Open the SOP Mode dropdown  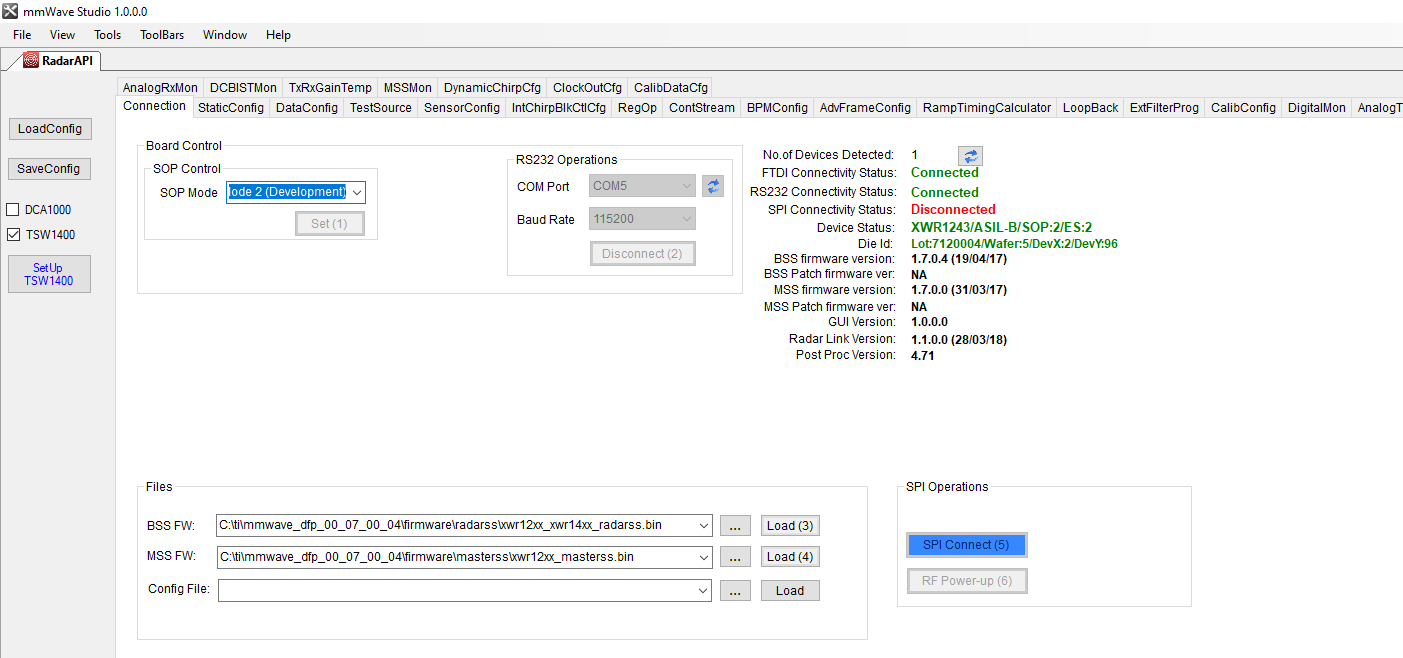click(357, 192)
